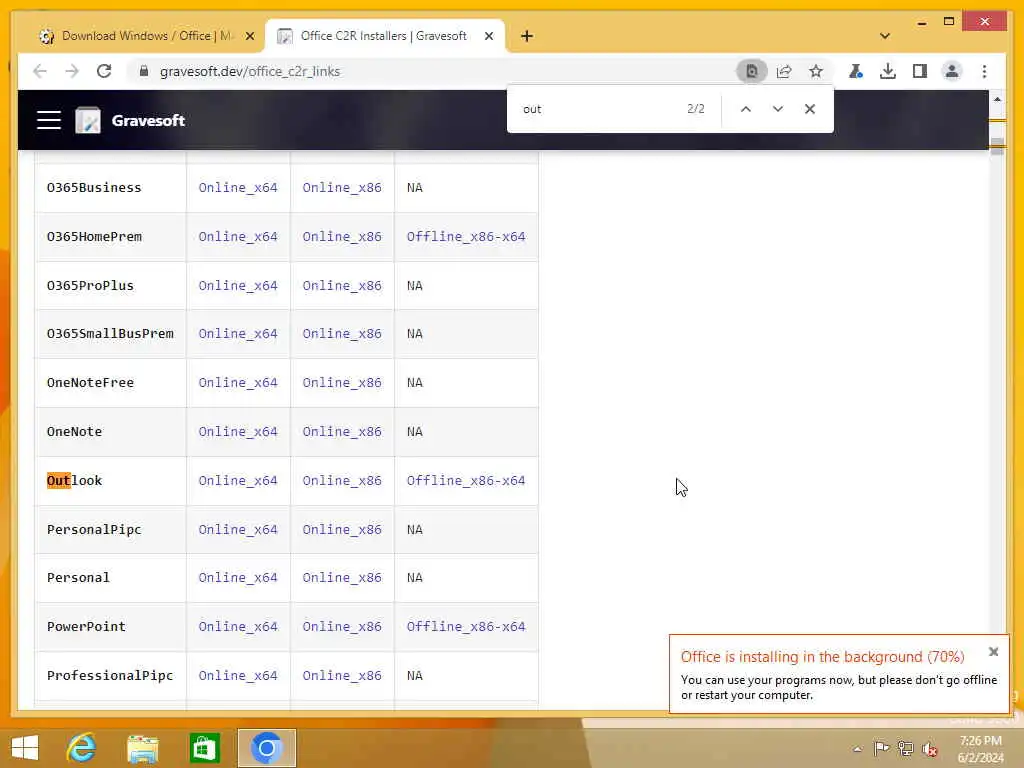The image size is (1024, 768).
Task: Close the find bar
Action: tap(810, 109)
